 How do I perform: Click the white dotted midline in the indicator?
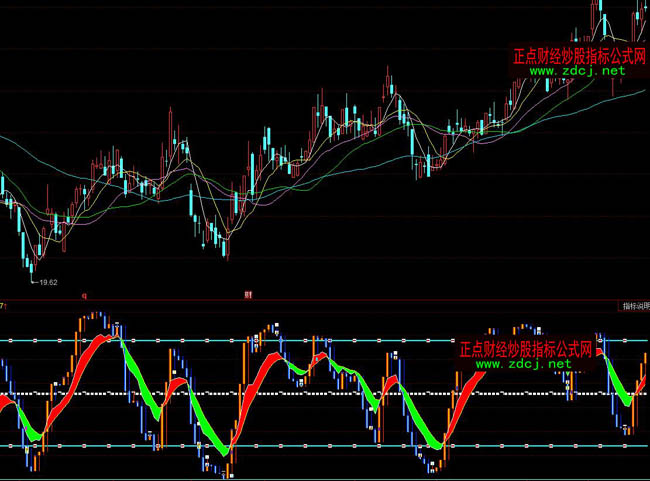[x=300, y=393]
